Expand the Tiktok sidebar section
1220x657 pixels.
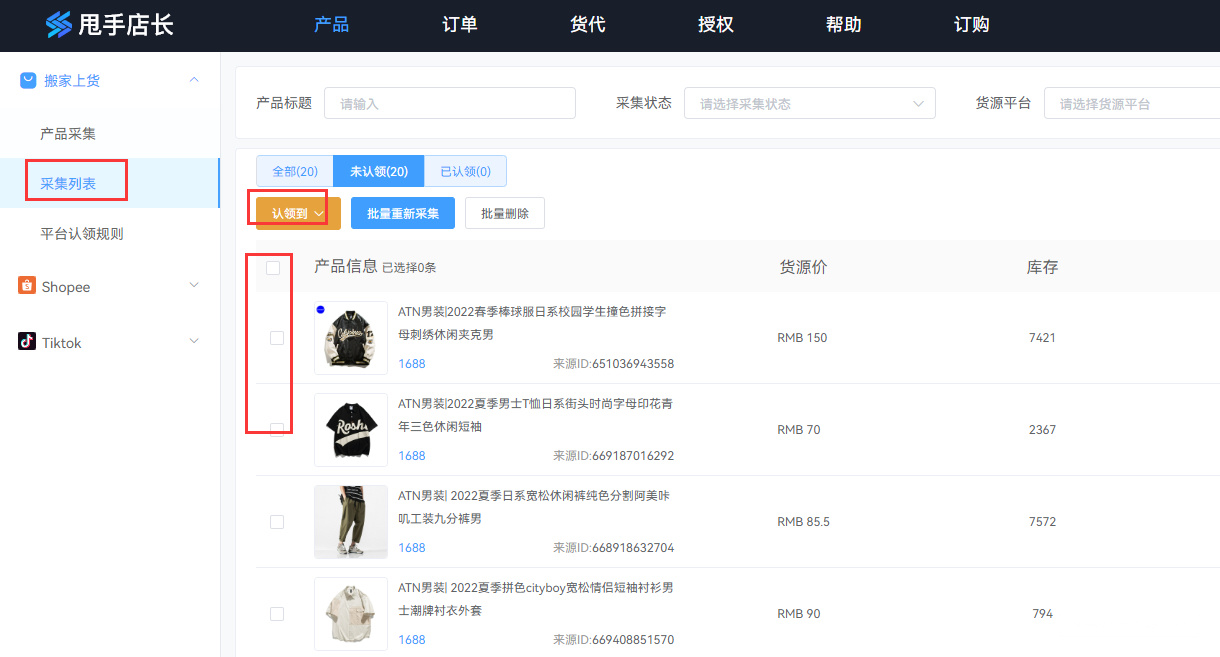[x=194, y=342]
